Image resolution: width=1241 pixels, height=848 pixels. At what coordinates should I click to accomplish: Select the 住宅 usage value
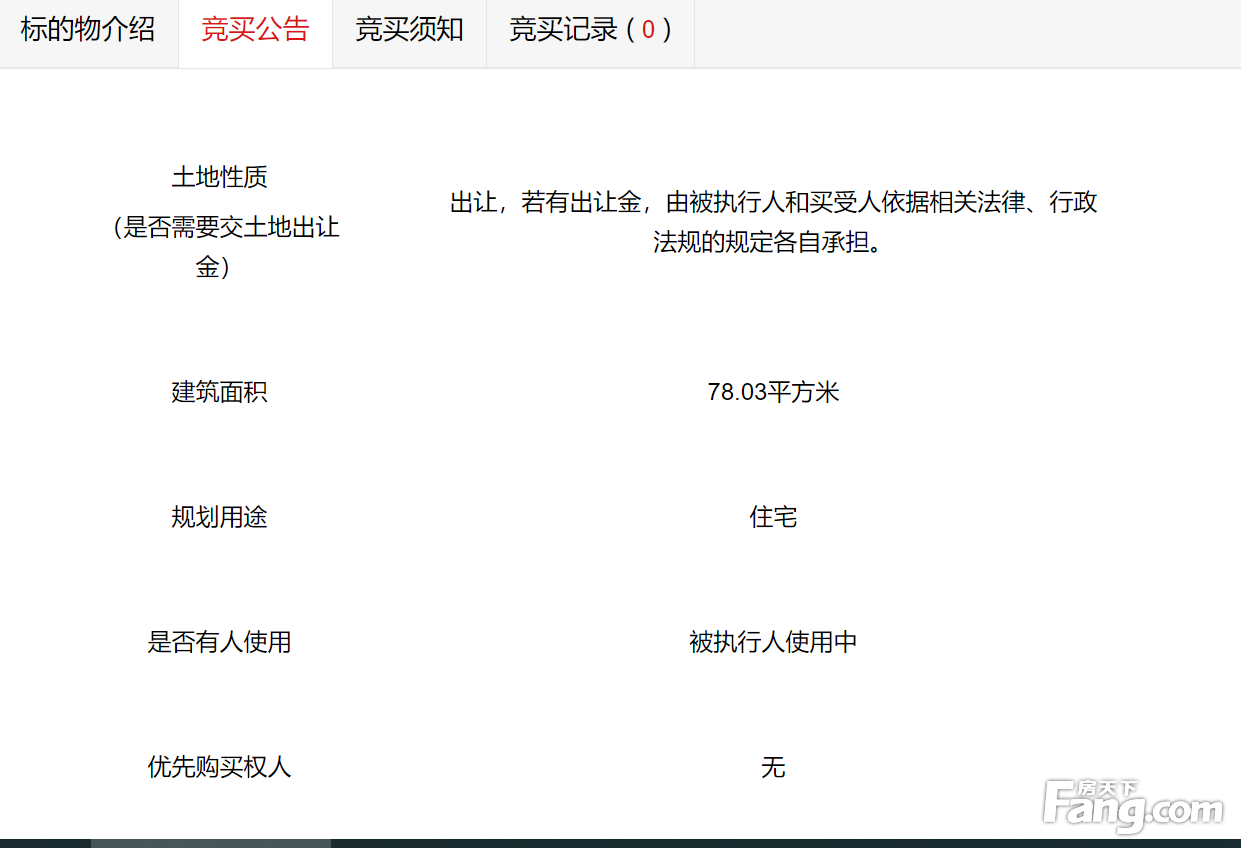point(773,517)
